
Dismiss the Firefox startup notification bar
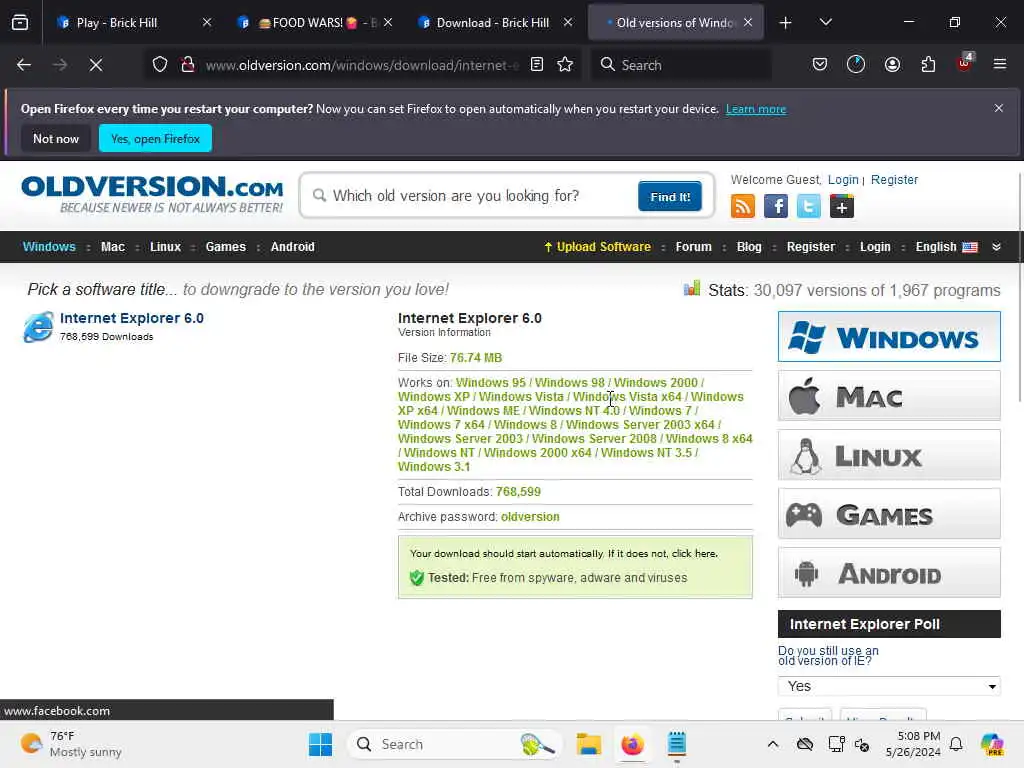(999, 108)
